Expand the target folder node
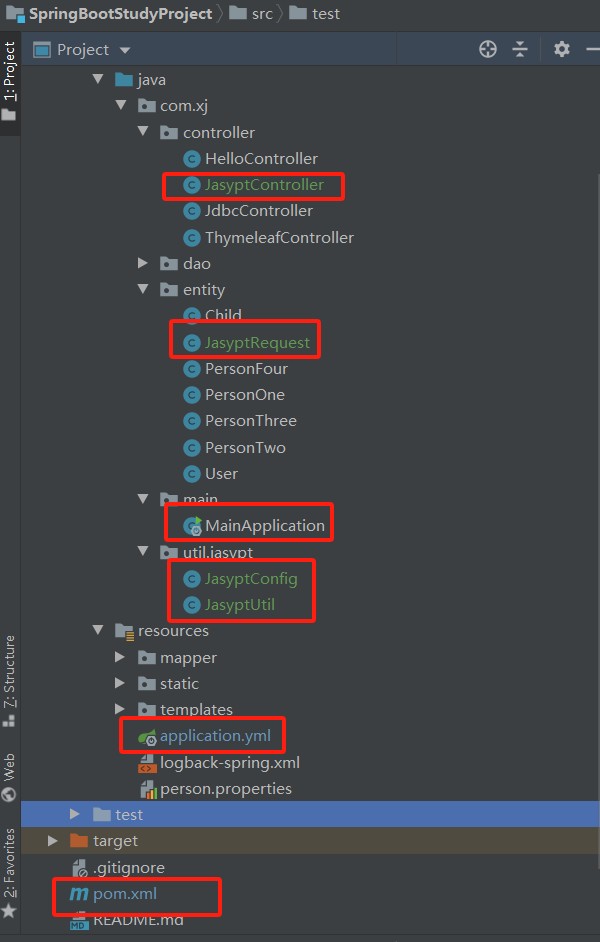 point(52,840)
